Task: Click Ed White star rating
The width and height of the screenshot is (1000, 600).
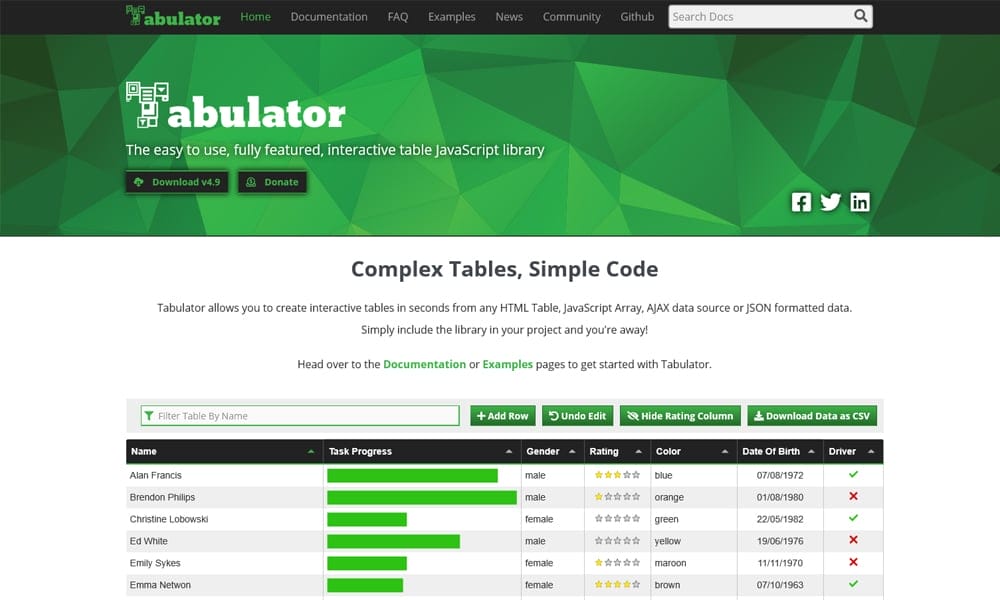Action: pos(617,541)
